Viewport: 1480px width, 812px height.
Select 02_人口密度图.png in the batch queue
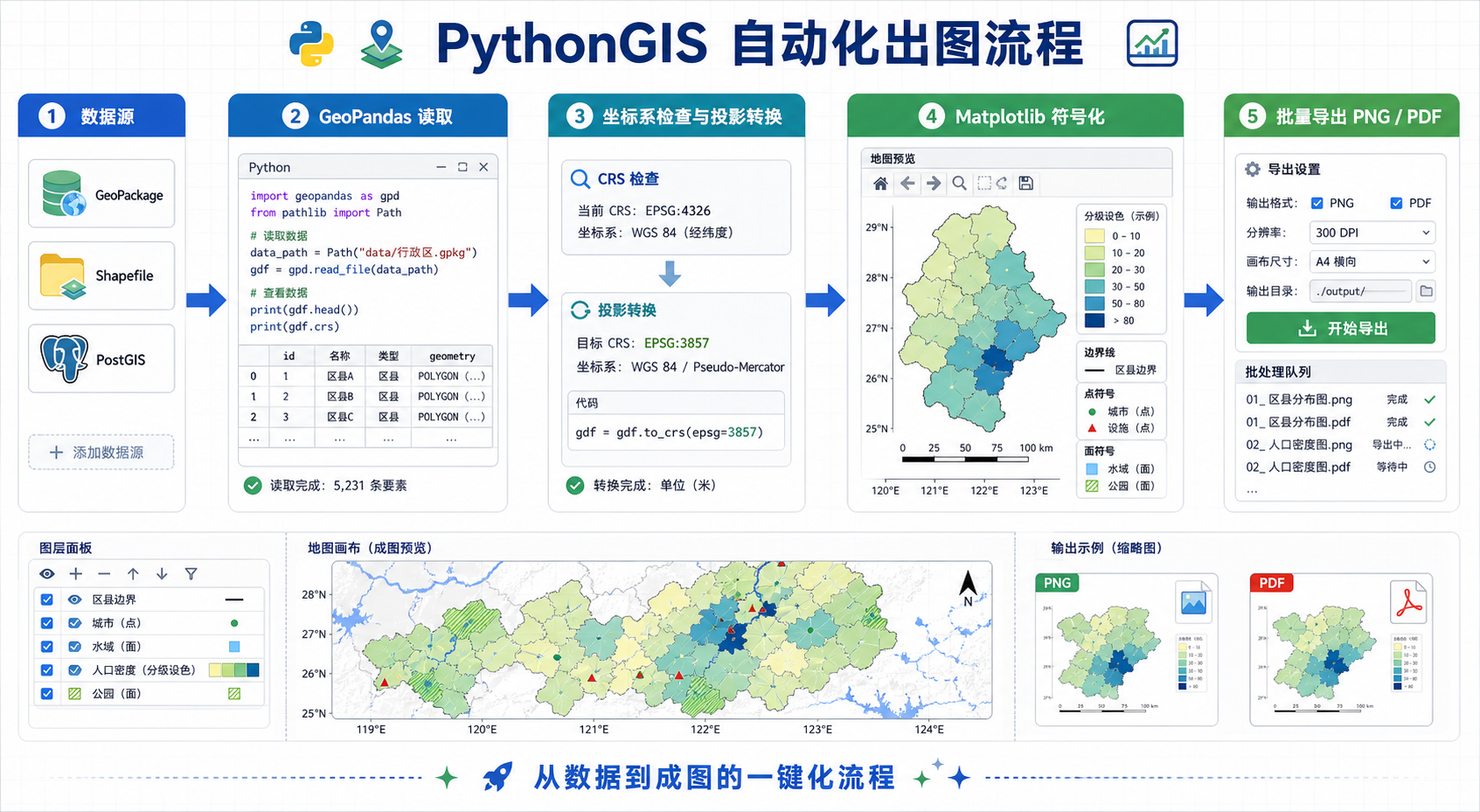point(1341,445)
